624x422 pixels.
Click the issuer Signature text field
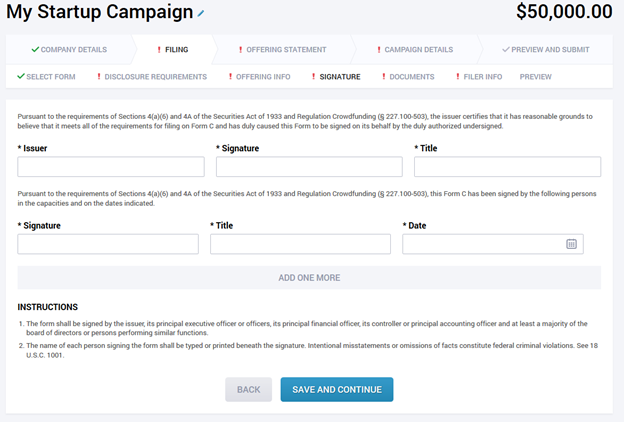[x=309, y=166]
